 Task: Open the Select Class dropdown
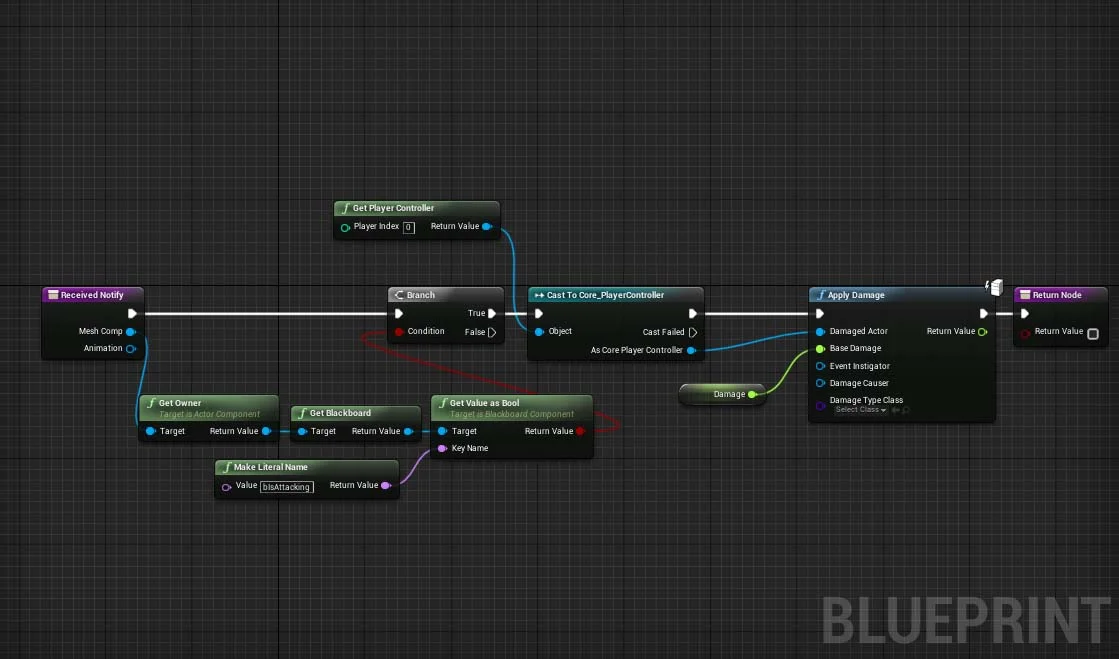point(861,410)
